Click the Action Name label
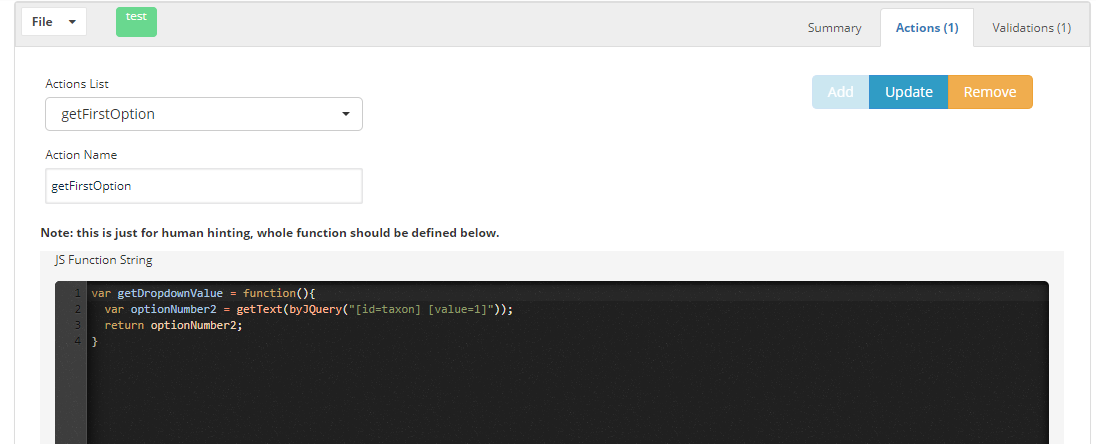 81,155
